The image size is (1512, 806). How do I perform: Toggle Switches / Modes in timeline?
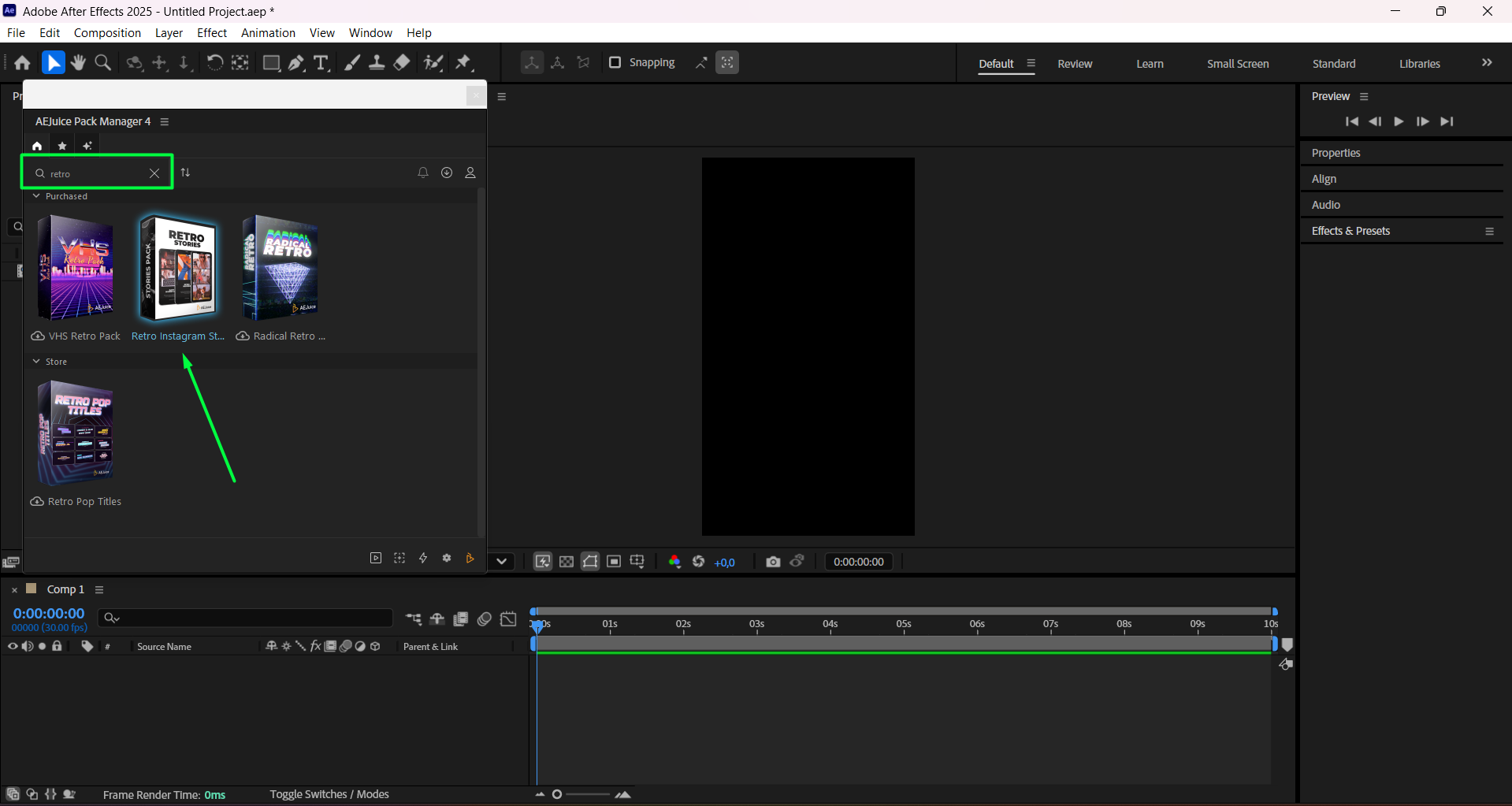pos(329,794)
